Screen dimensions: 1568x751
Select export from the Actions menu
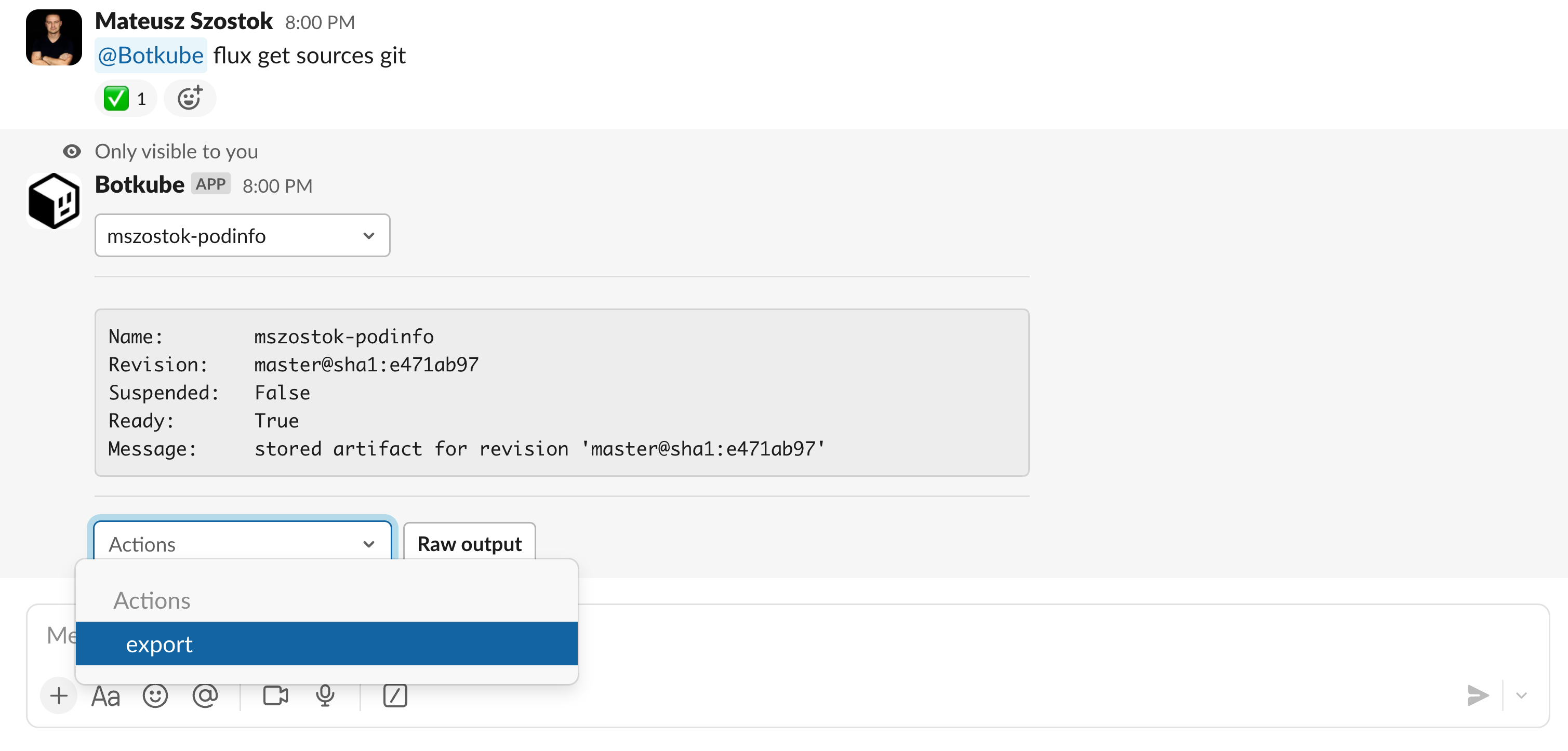click(x=326, y=644)
